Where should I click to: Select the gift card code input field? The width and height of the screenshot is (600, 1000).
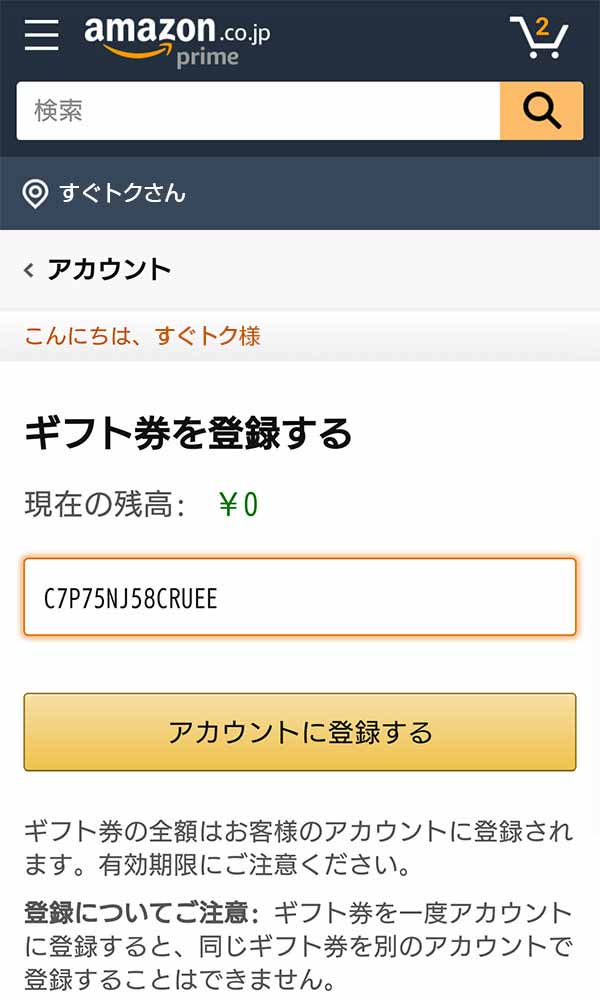pos(300,597)
